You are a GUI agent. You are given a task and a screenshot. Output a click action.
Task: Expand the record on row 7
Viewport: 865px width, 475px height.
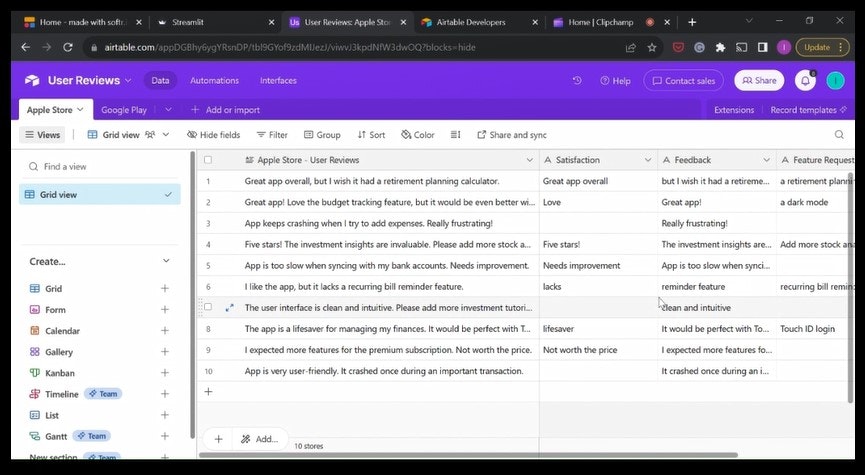229,308
